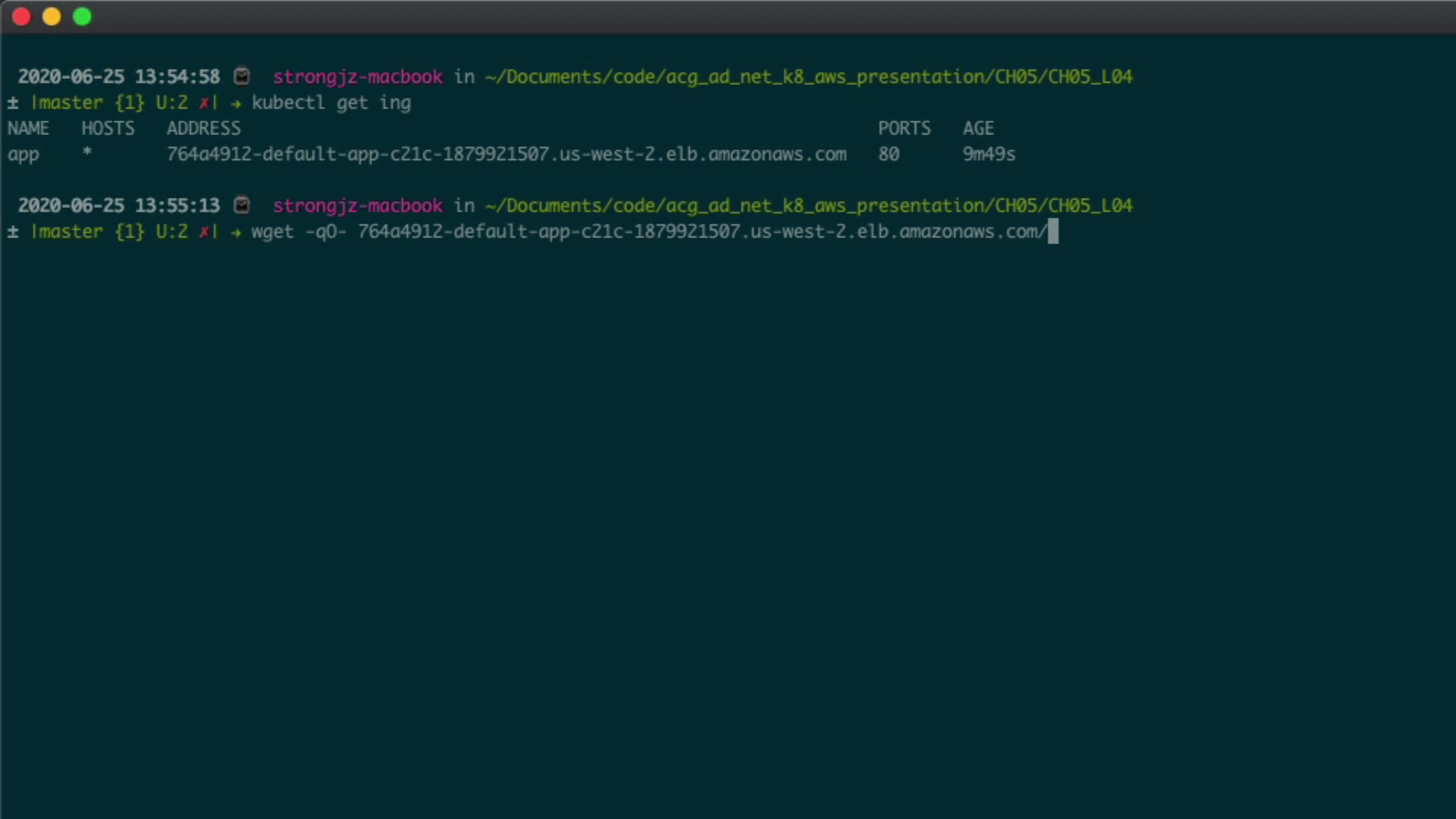This screenshot has height=819, width=1456.
Task: Click the wget command URL
Action: tap(701, 232)
